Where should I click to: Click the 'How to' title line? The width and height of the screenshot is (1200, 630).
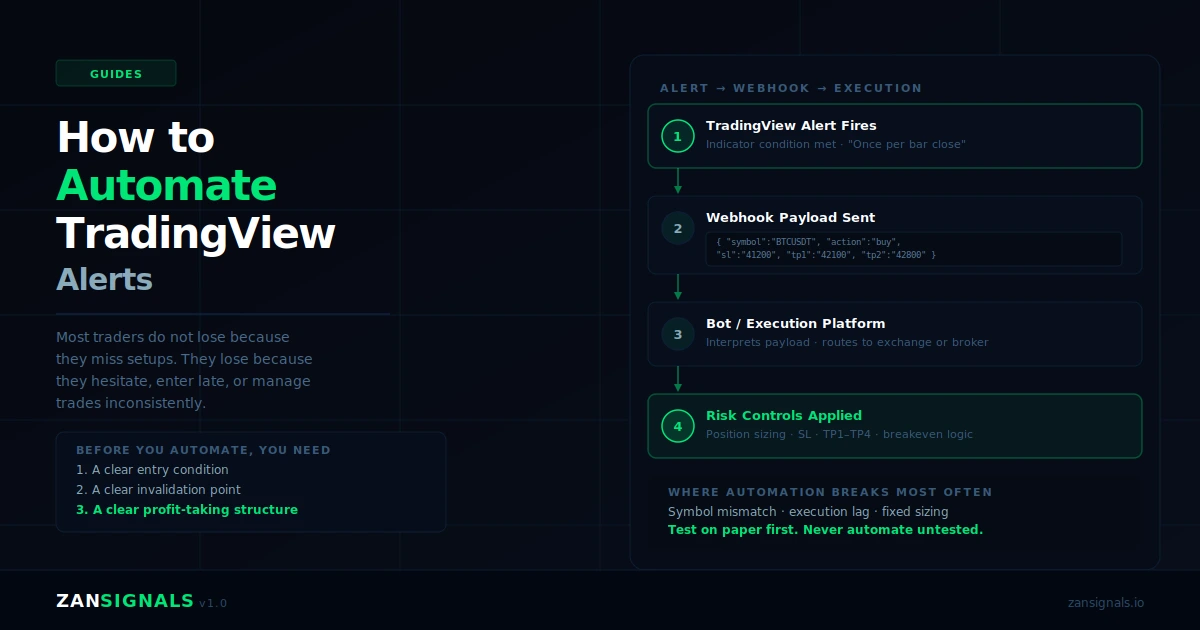(135, 138)
